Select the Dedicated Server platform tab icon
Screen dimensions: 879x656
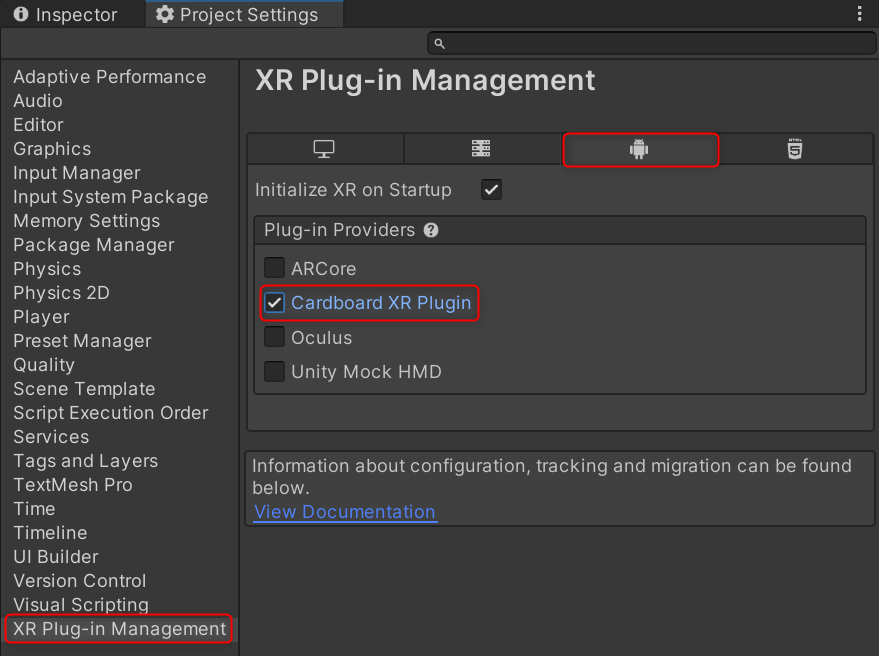[x=481, y=149]
